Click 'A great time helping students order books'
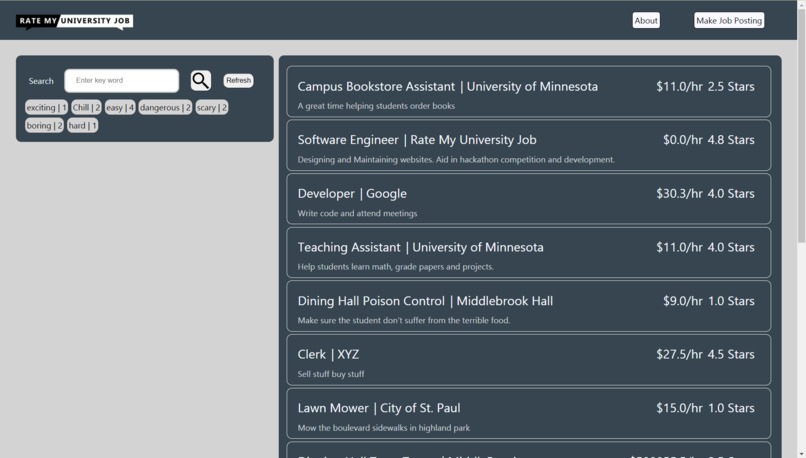Screen dimensions: 806x458 (x=376, y=106)
